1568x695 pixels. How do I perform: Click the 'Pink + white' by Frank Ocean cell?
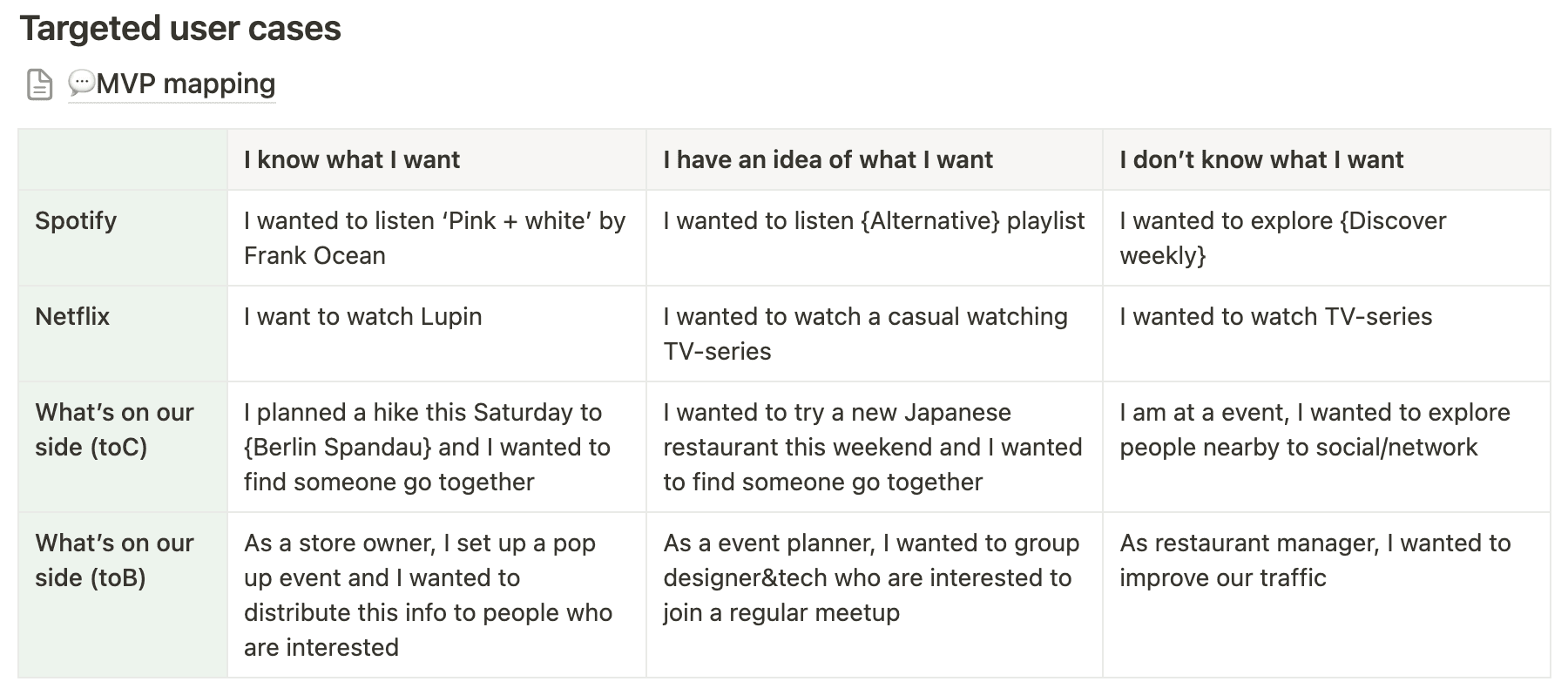point(436,238)
